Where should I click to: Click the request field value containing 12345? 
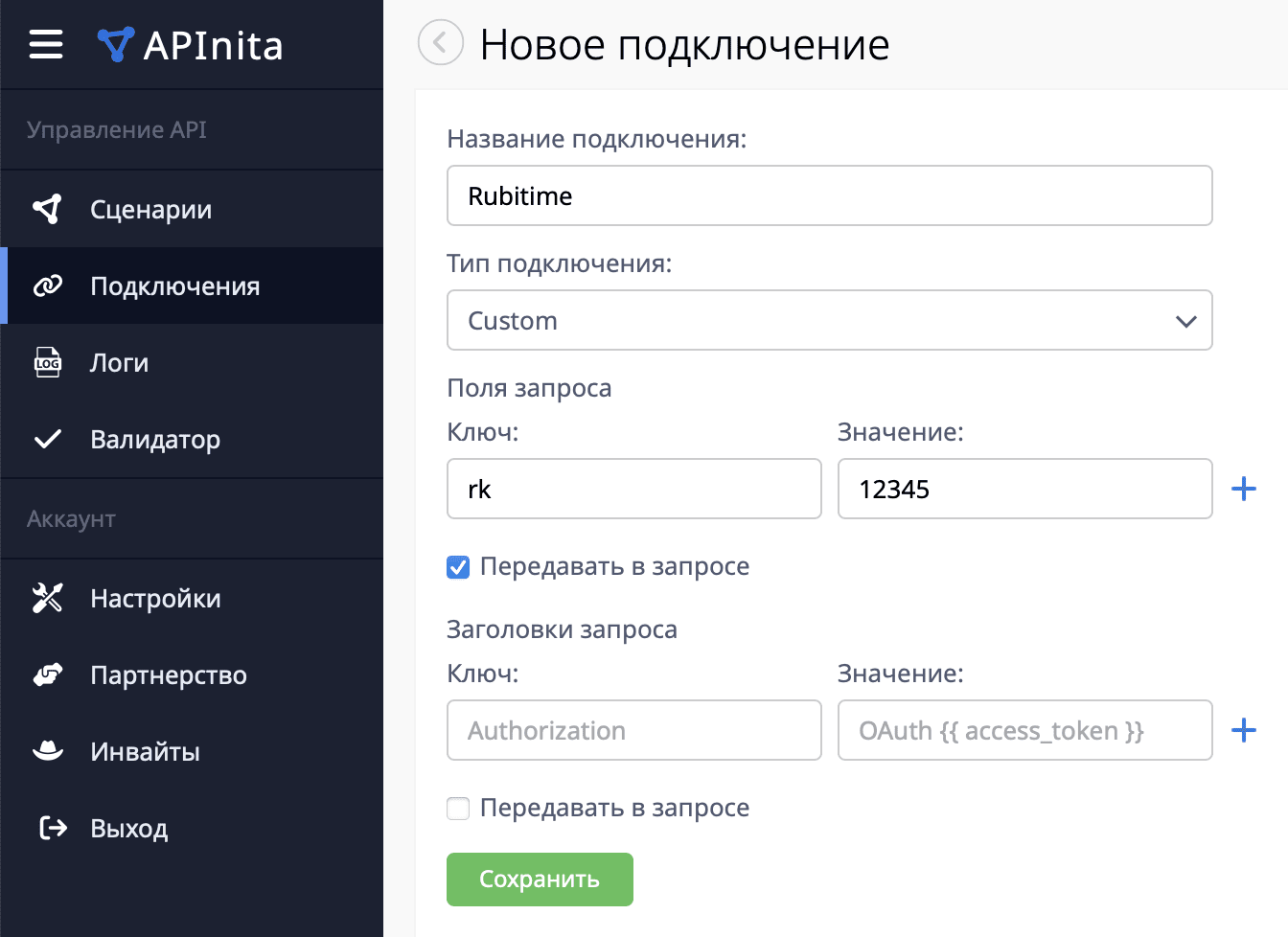1024,489
